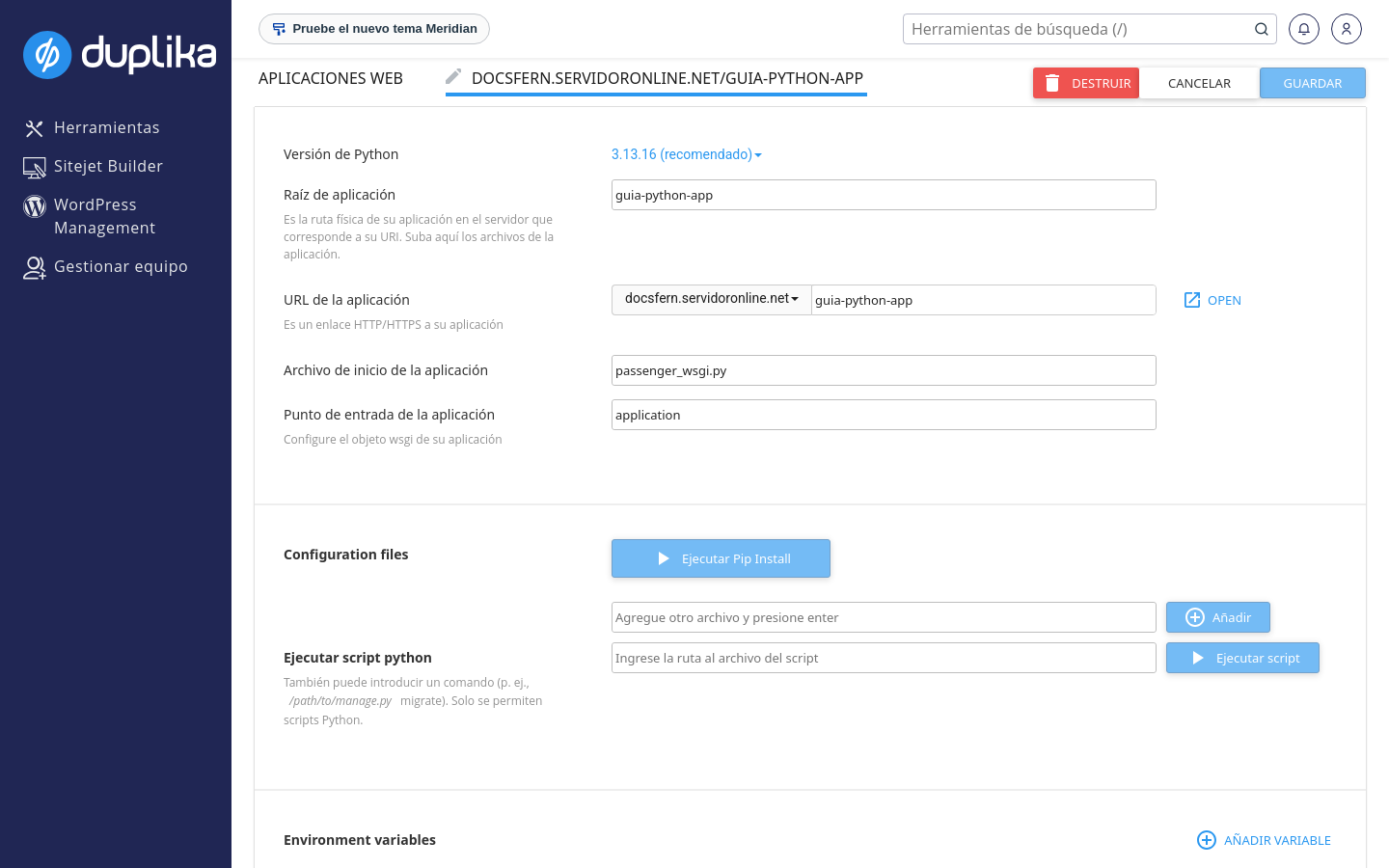Click the Añadir button for config file
Image resolution: width=1389 pixels, height=868 pixels.
coord(1218,617)
